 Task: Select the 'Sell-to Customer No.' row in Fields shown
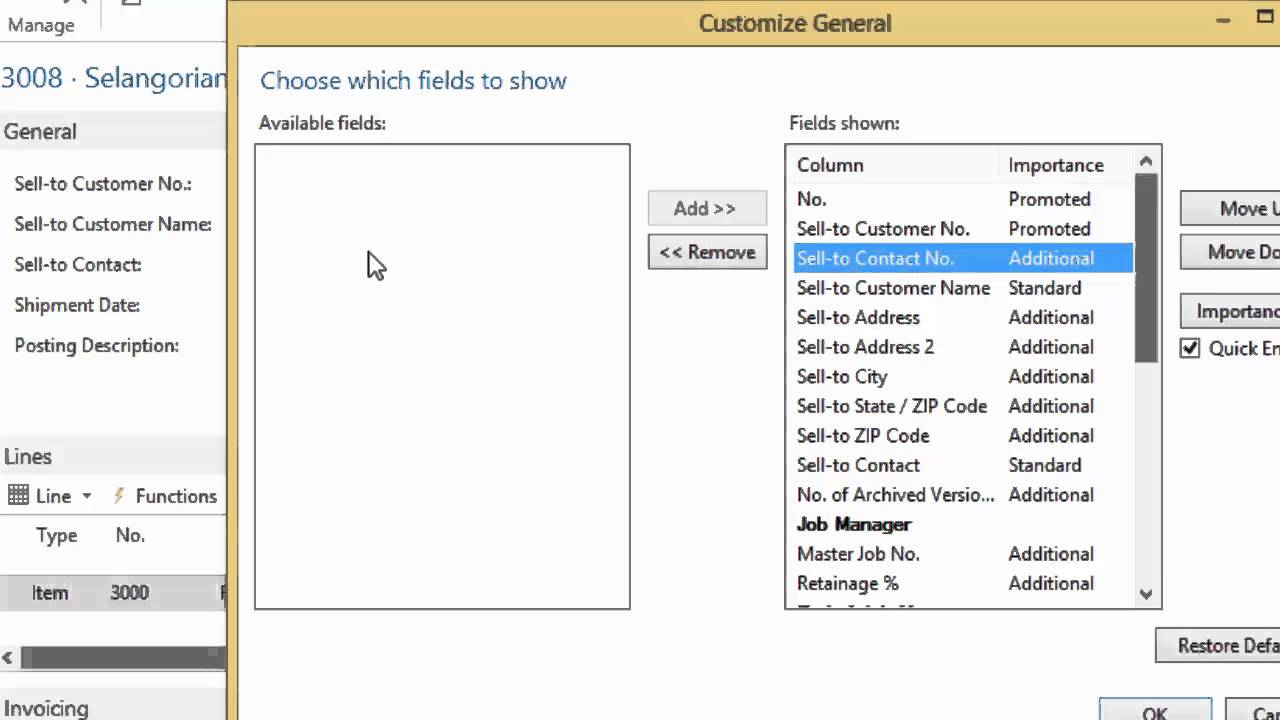[963, 229]
